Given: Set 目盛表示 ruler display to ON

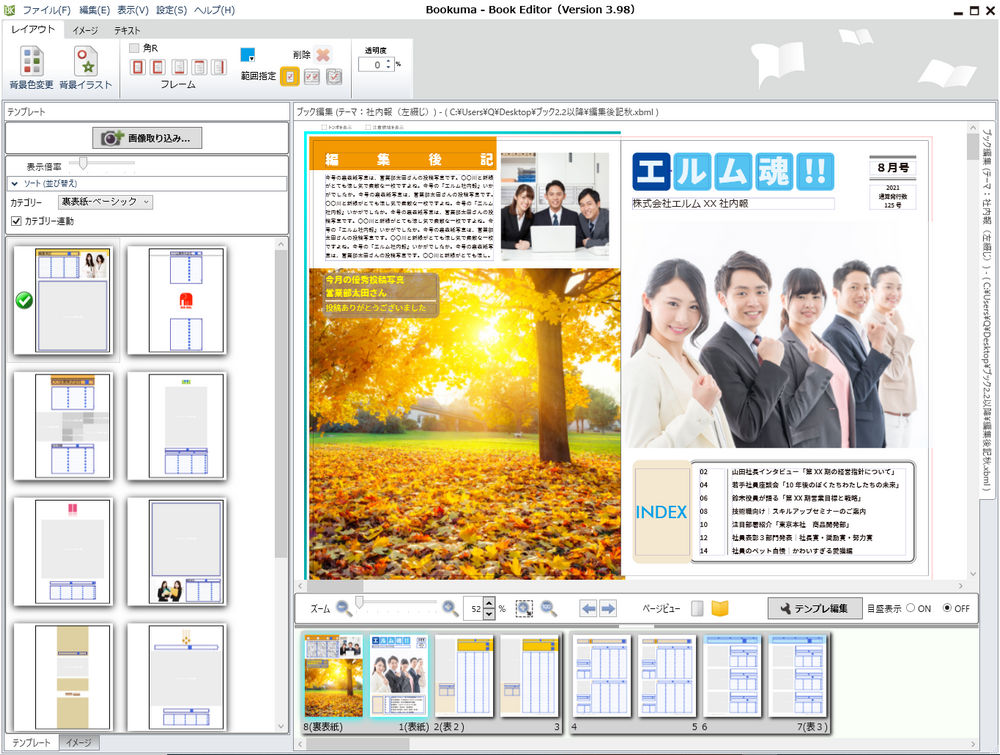Looking at the screenshot, I should (x=910, y=608).
